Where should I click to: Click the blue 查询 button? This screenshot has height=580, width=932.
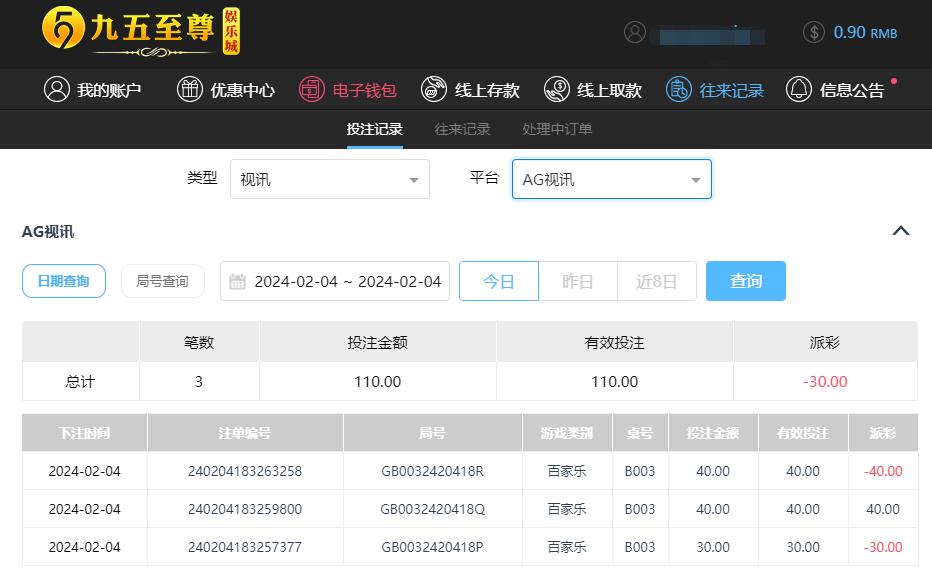pyautogui.click(x=746, y=281)
